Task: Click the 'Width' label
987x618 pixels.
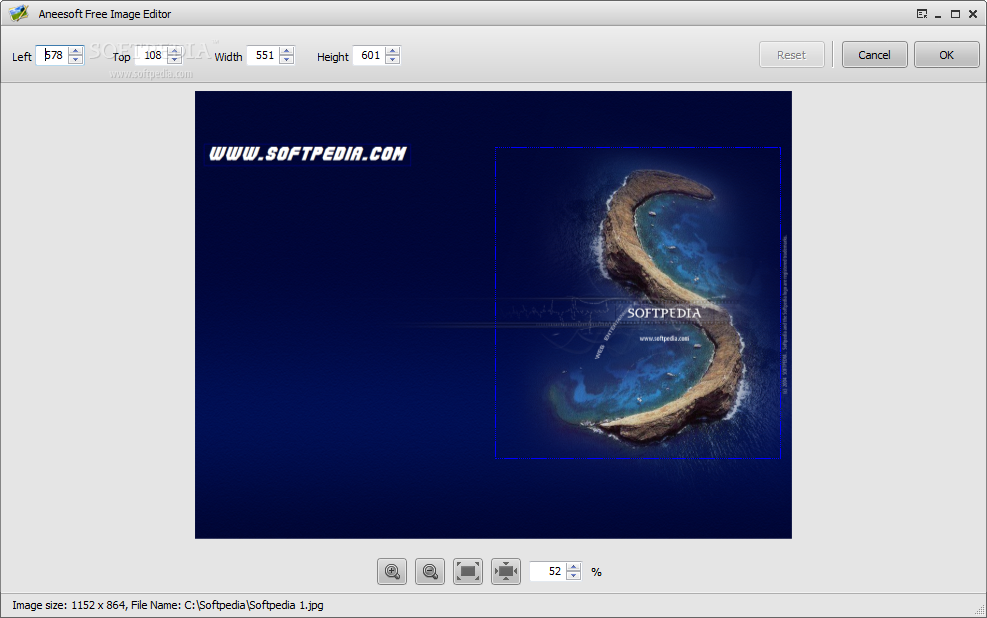Action: pos(228,57)
